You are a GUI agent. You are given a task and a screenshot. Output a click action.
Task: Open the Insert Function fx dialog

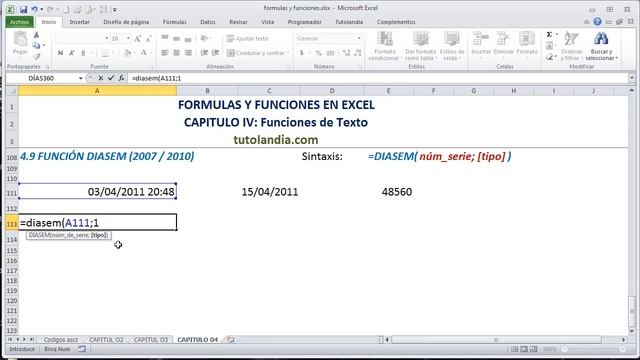[x=121, y=78]
